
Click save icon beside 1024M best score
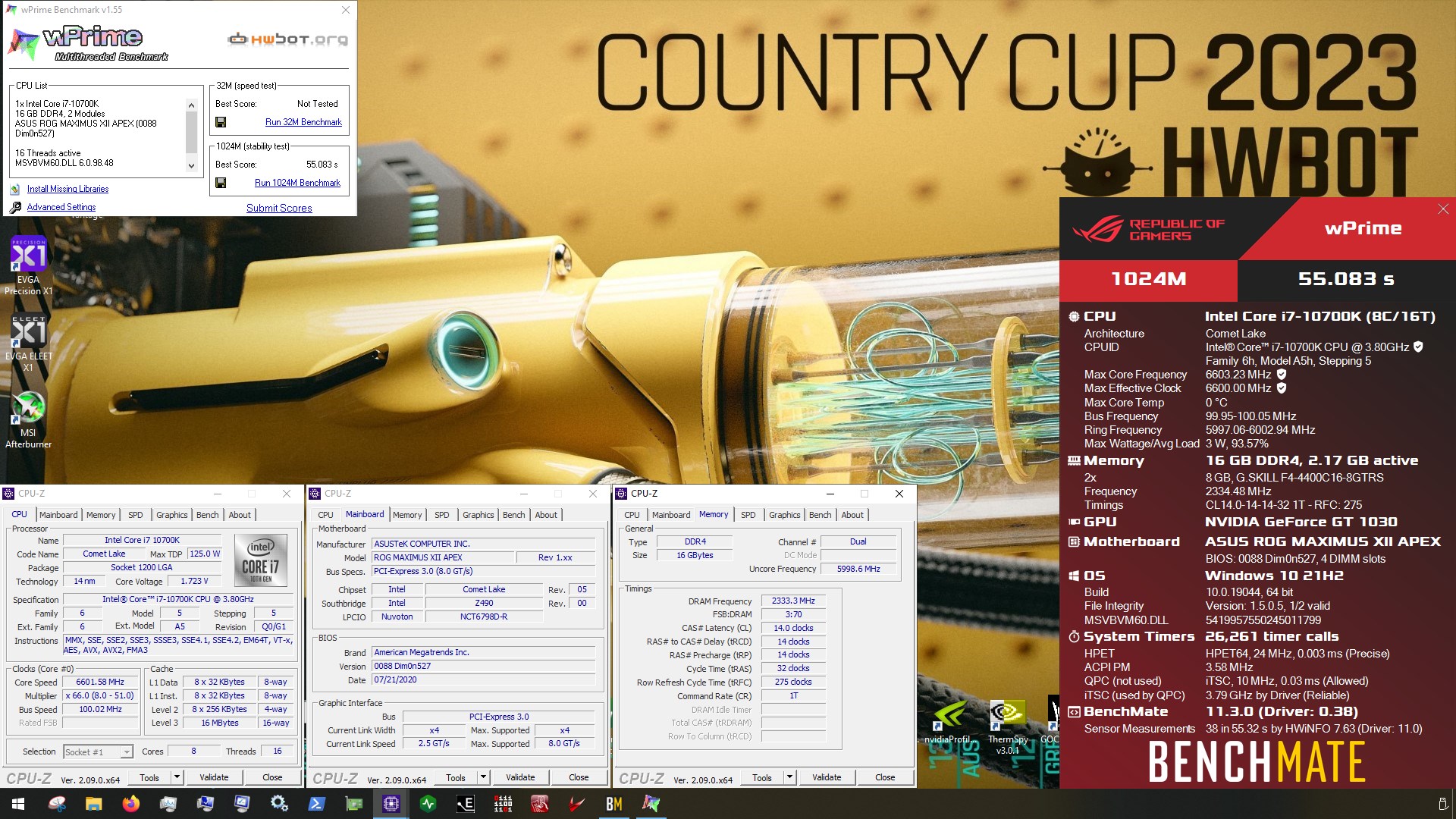tap(221, 183)
